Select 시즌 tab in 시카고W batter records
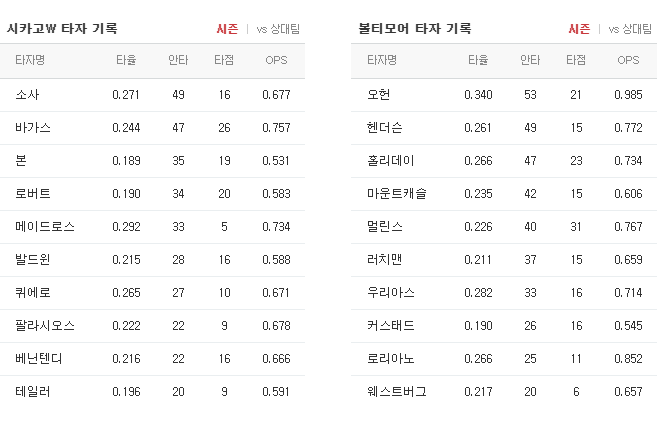Viewport: 662px width, 427px height. [x=227, y=29]
